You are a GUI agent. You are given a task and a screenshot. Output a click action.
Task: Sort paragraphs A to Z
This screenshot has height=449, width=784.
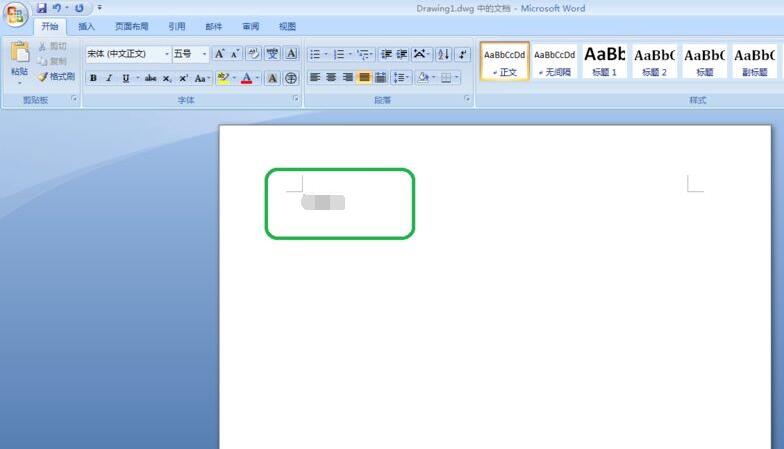pos(443,54)
